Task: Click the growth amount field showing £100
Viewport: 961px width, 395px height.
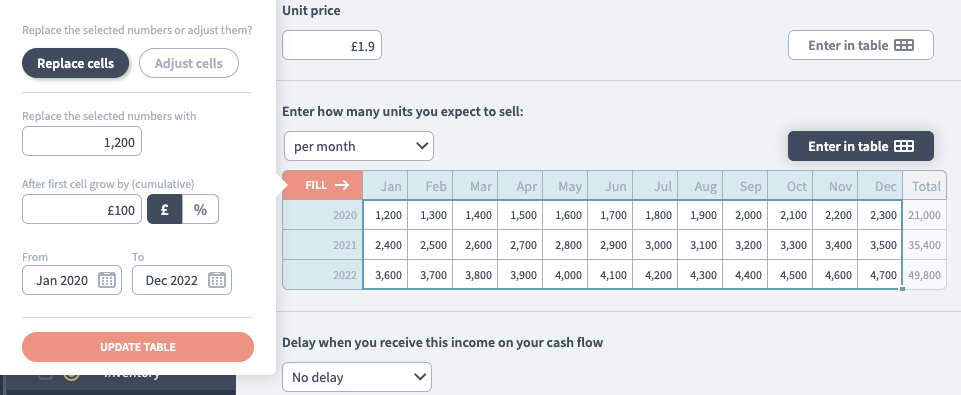Action: [x=82, y=210]
